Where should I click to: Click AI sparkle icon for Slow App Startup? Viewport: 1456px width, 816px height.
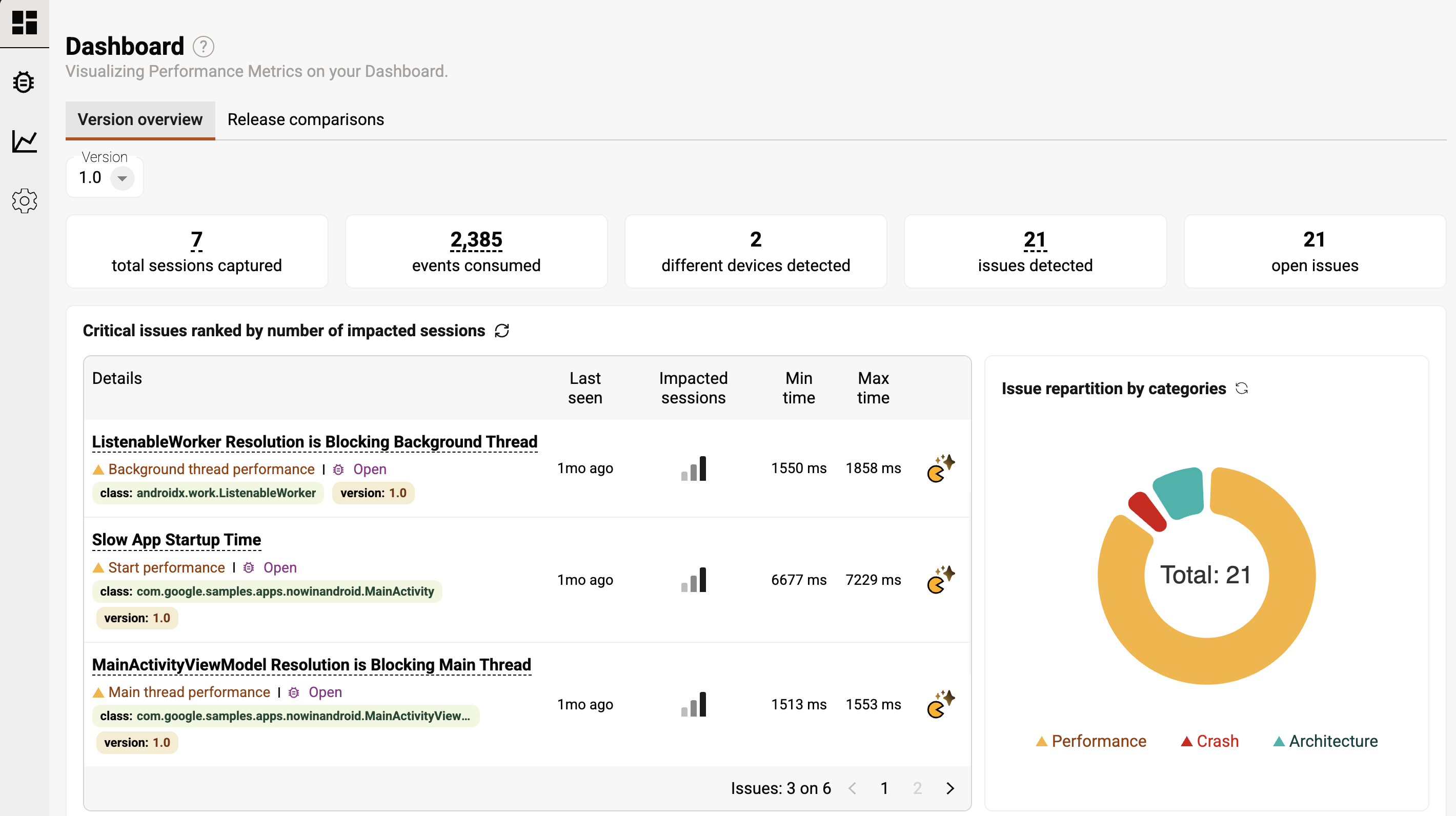[941, 580]
